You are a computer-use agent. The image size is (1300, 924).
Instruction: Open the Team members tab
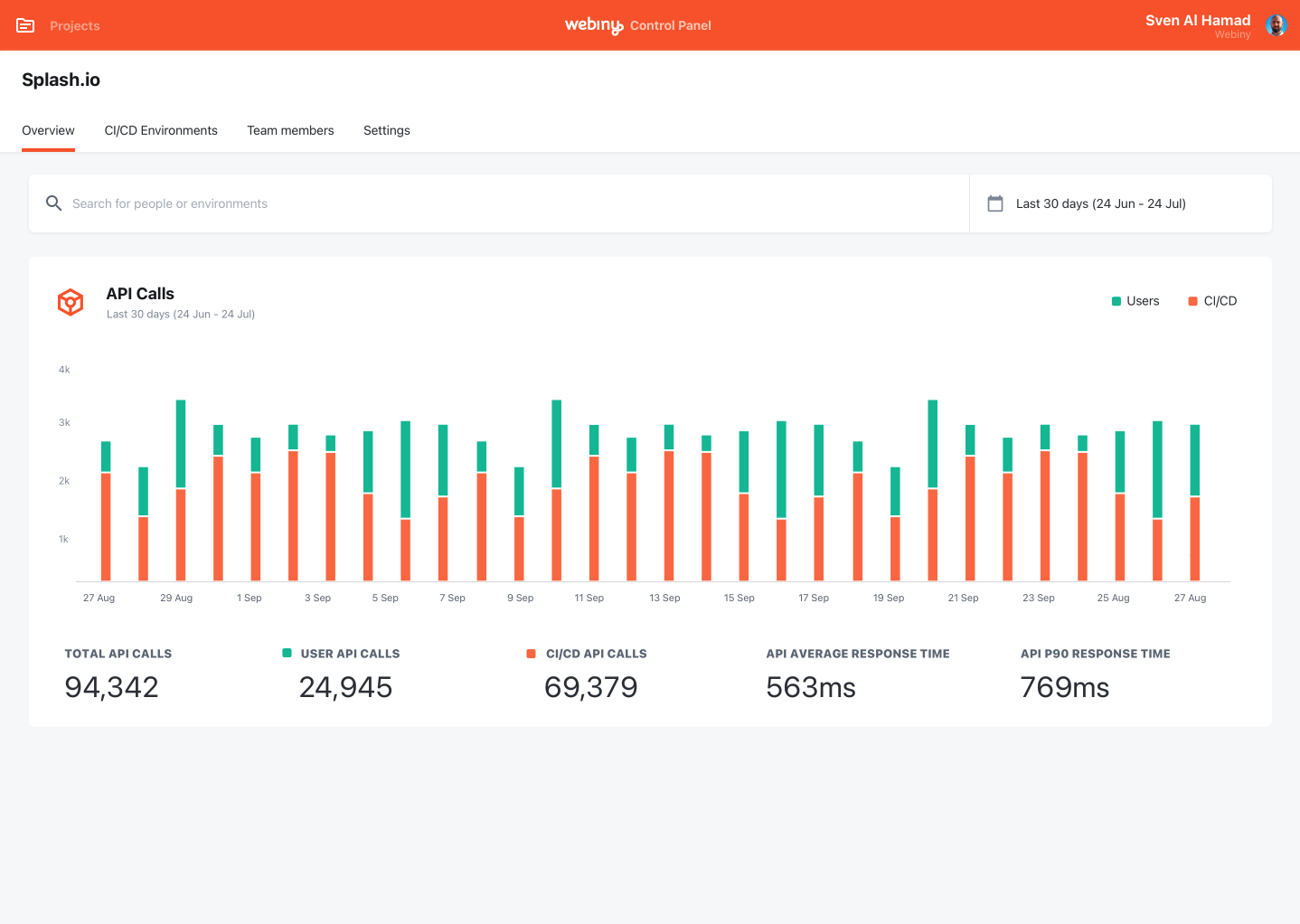tap(290, 130)
